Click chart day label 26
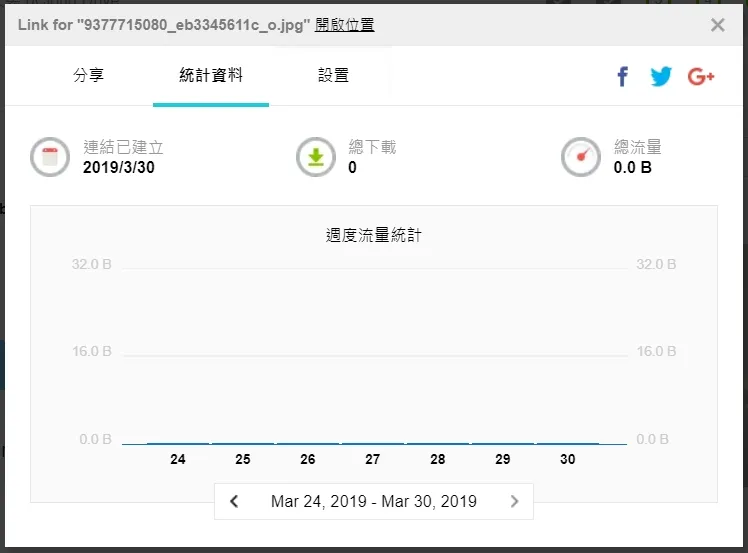Image resolution: width=748 pixels, height=553 pixels. (308, 459)
